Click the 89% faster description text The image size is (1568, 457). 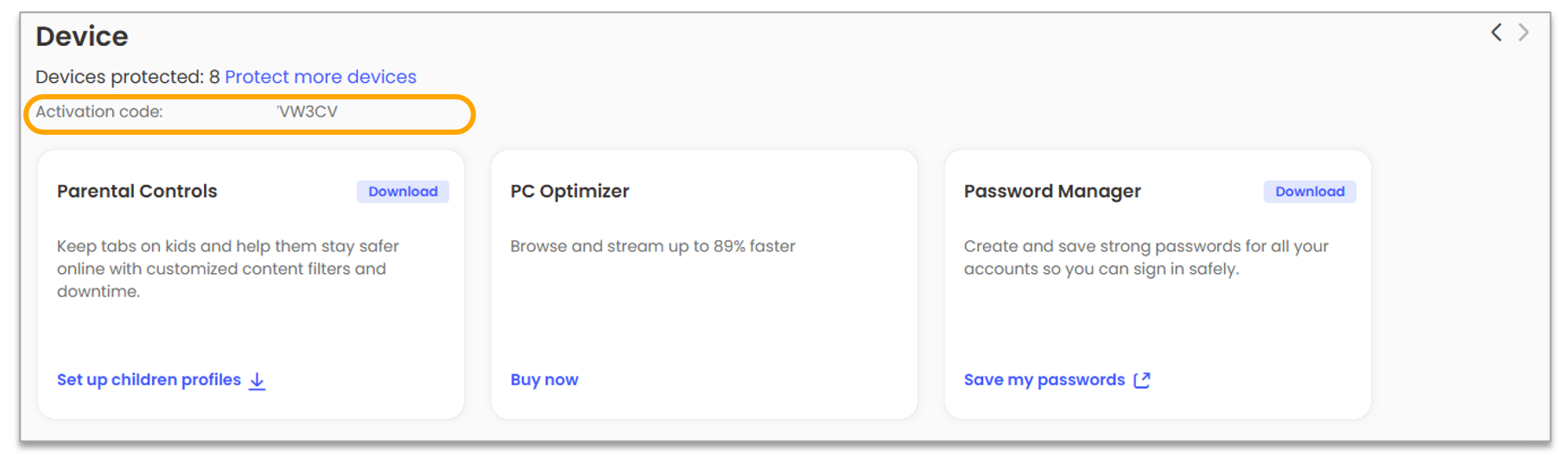click(x=652, y=246)
